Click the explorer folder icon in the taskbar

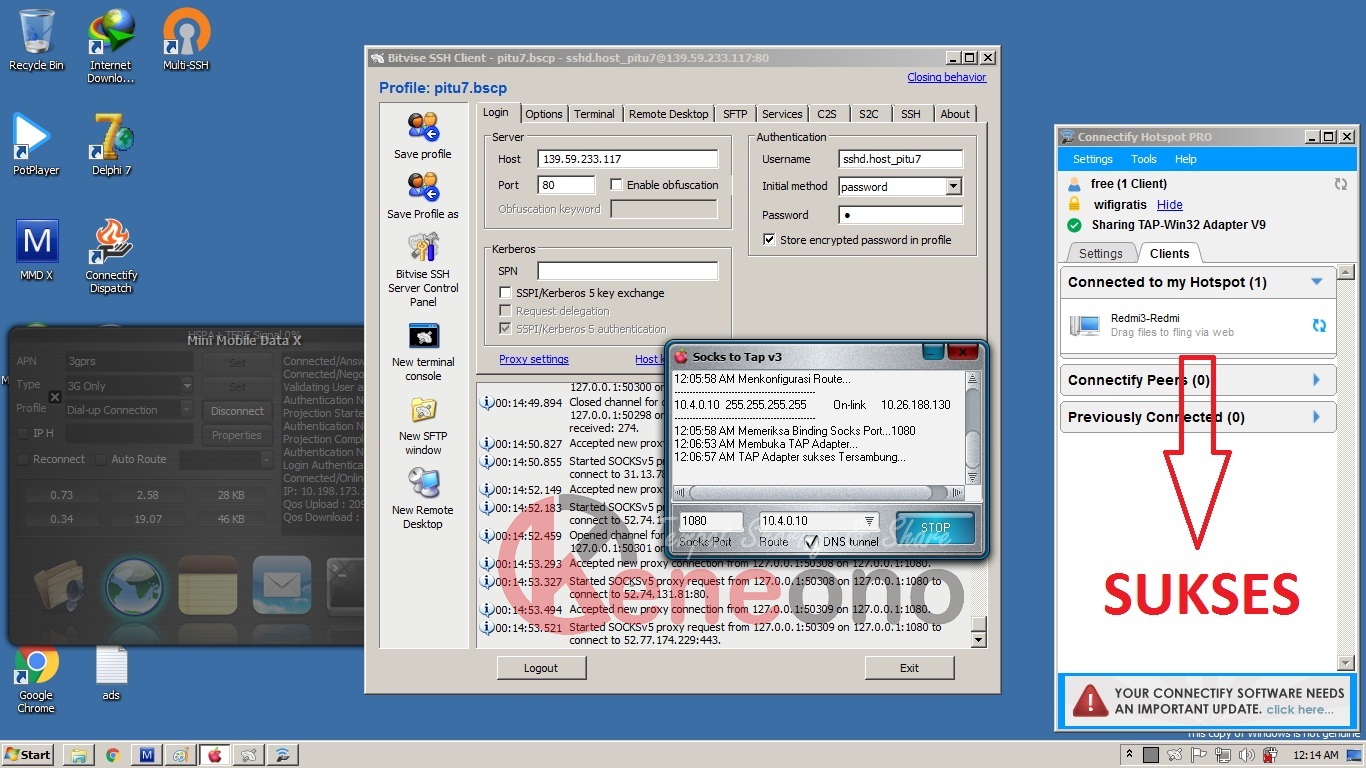coord(78,755)
